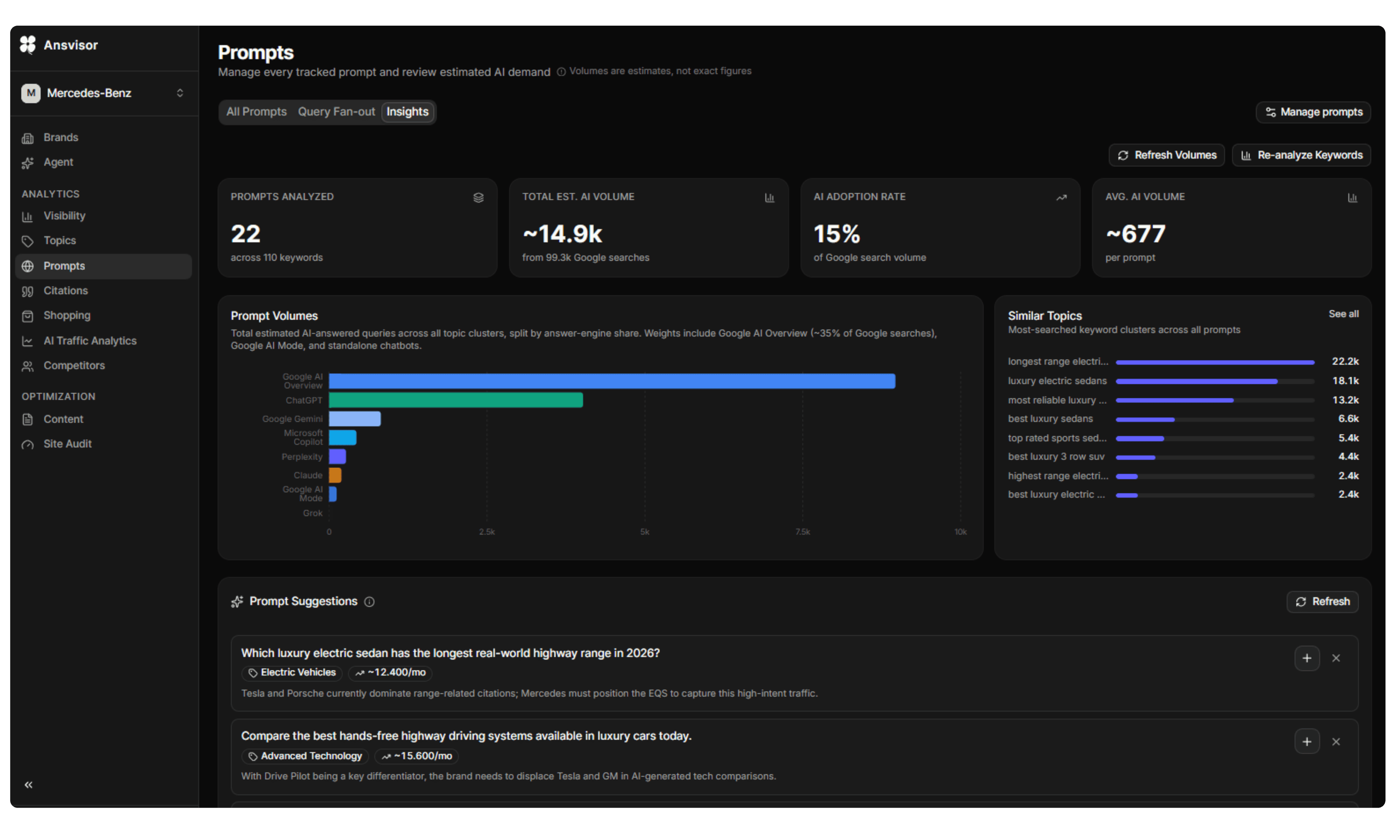Click the chart icon on Total Est. AI Volume card
The image size is (1400, 840).
tap(769, 198)
